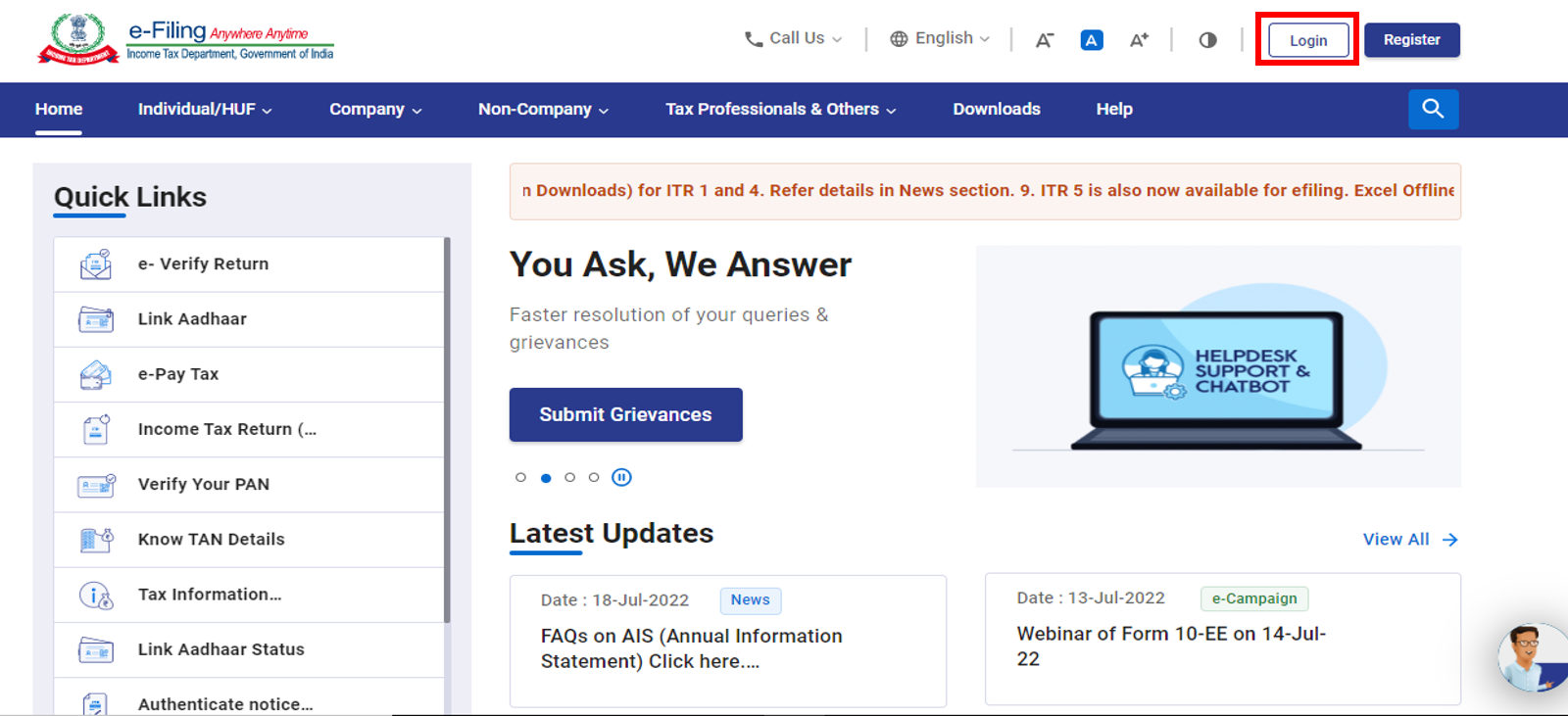Image resolution: width=1568 pixels, height=716 pixels.
Task: Go to the Home tab
Action: (59, 110)
